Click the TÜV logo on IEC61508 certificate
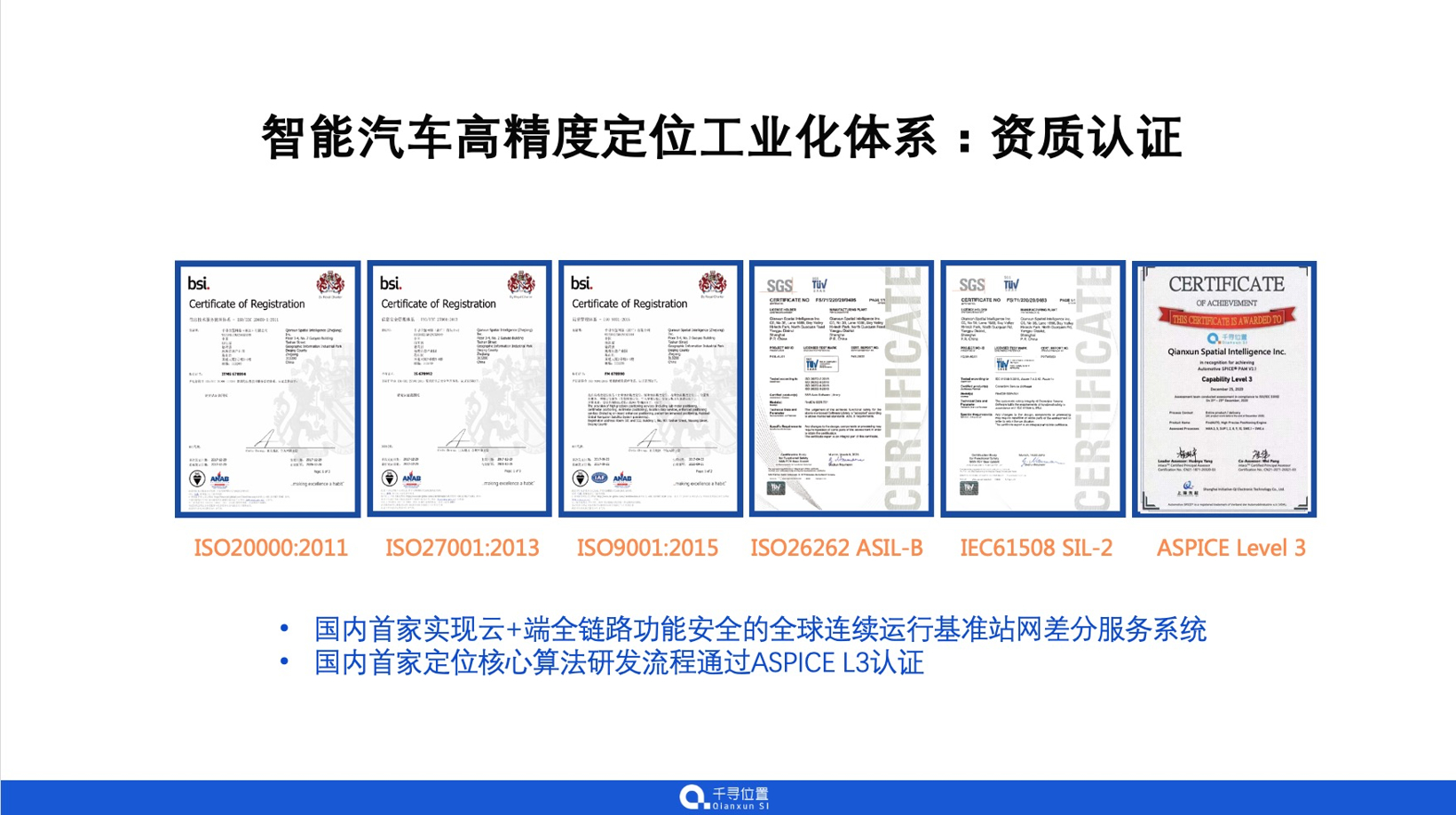The height and width of the screenshot is (815, 1456). pyautogui.click(x=1011, y=283)
